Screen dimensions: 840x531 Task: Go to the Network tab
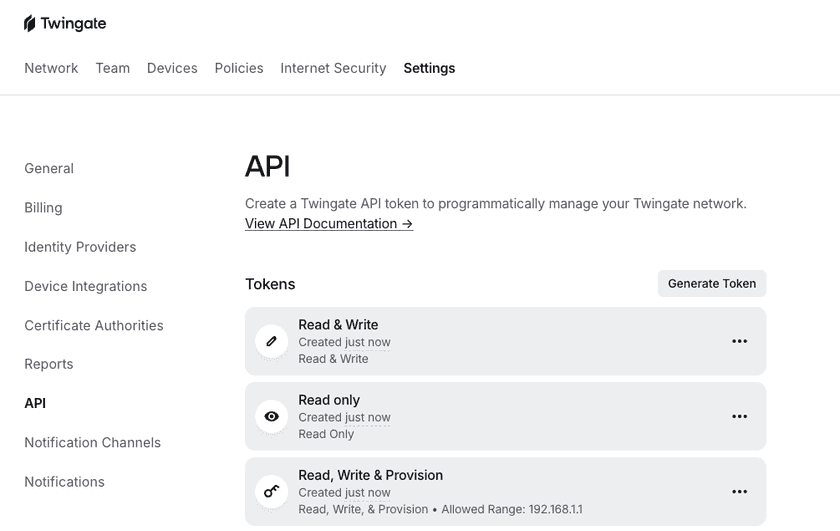point(51,68)
